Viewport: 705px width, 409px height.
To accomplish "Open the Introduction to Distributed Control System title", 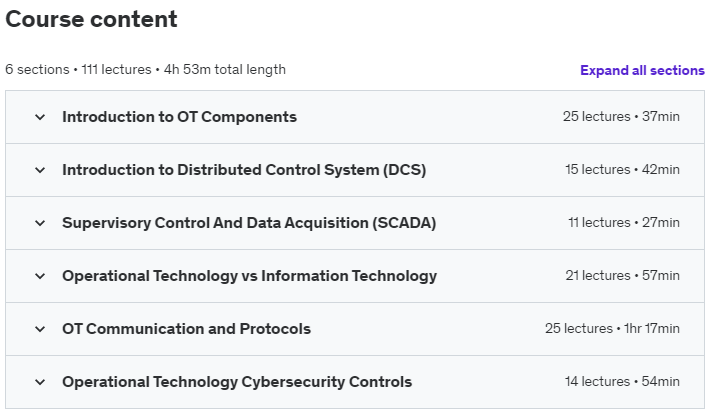I will (x=244, y=170).
